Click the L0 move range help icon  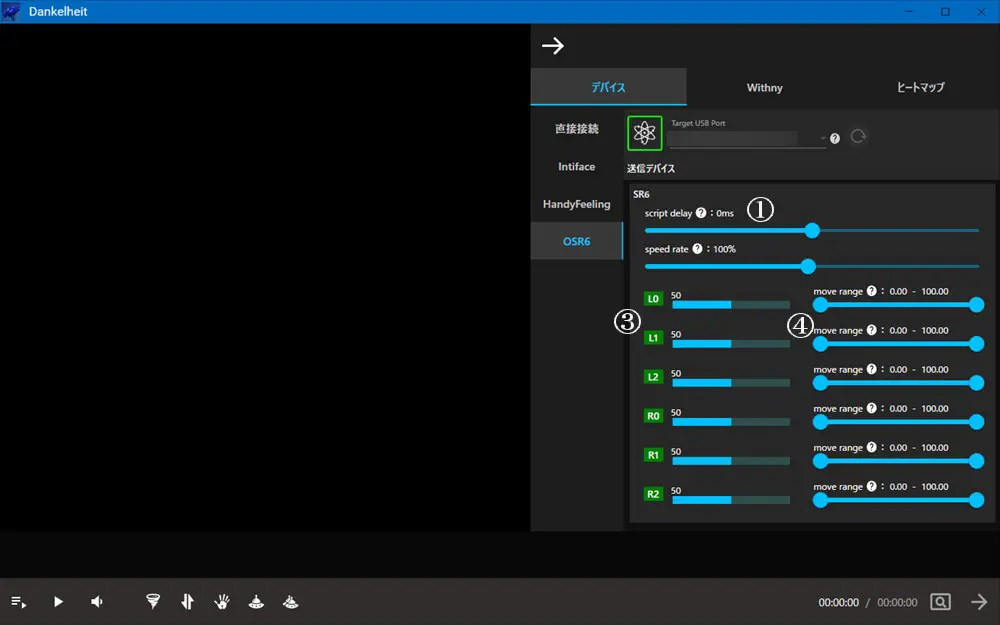point(872,291)
